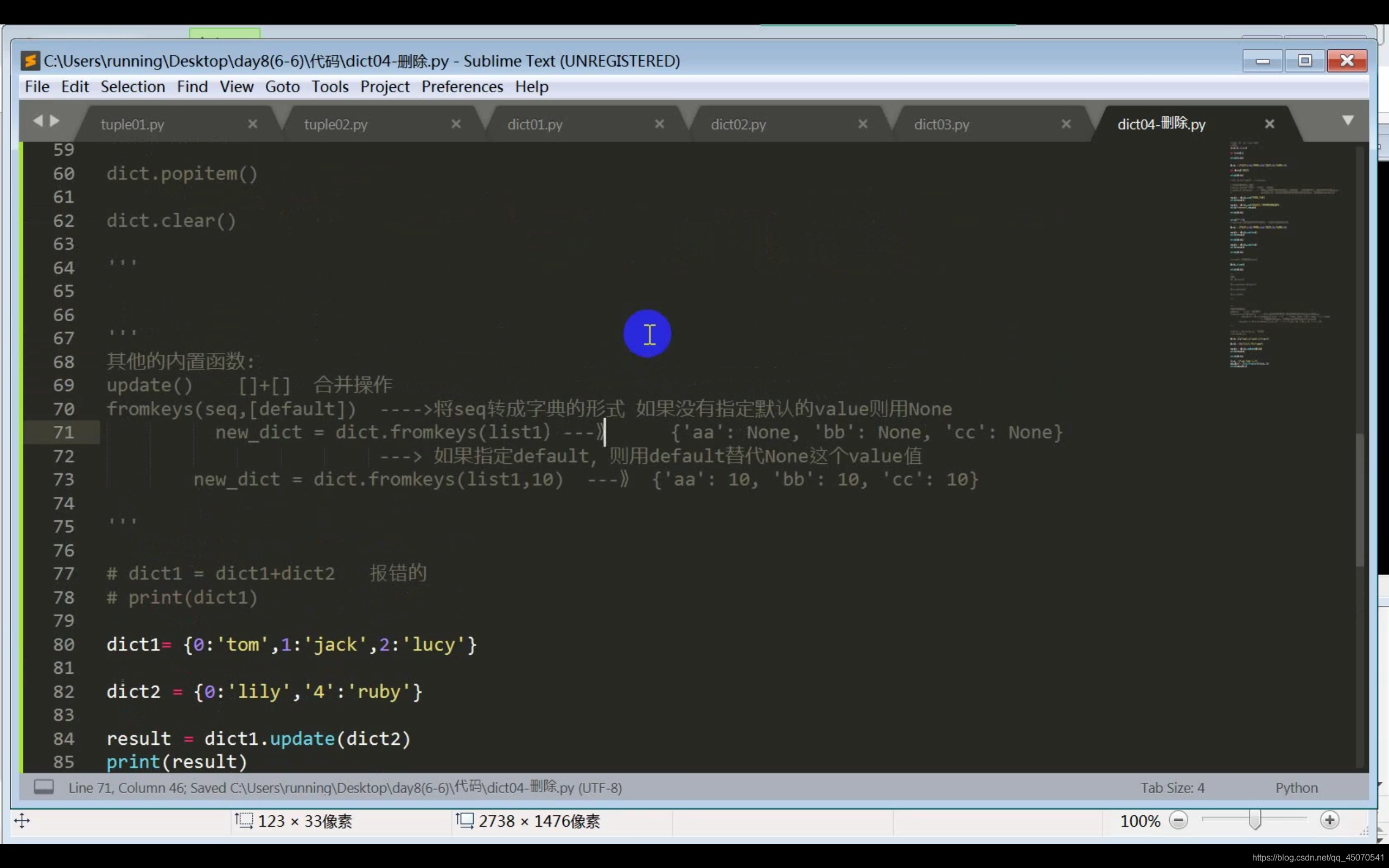Click the zoom out minus button

tap(1178, 820)
